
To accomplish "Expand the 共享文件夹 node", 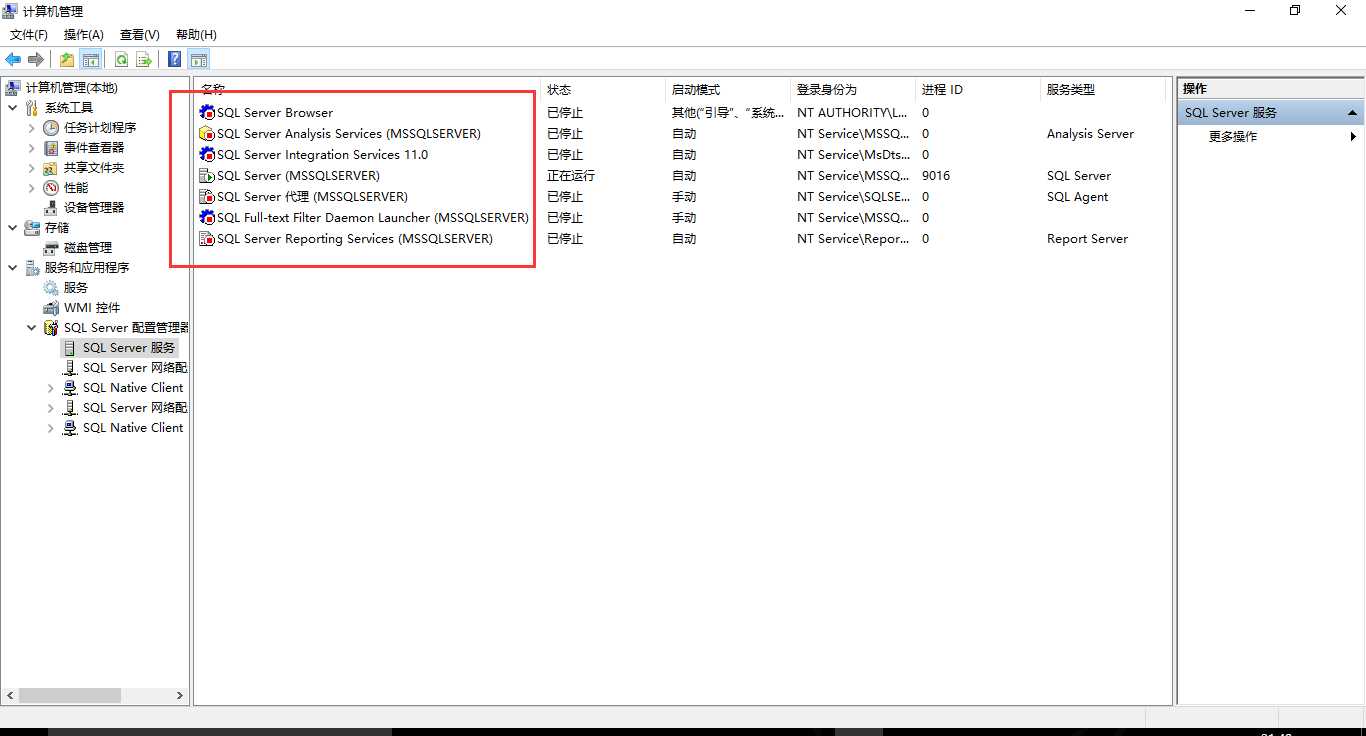I will (31, 168).
